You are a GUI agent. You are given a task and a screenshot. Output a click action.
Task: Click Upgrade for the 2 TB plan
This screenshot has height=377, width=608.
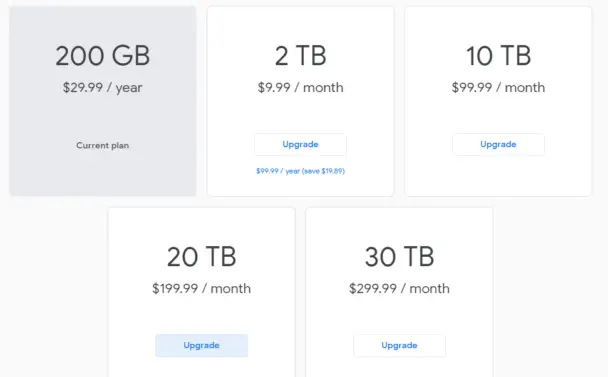coord(300,144)
